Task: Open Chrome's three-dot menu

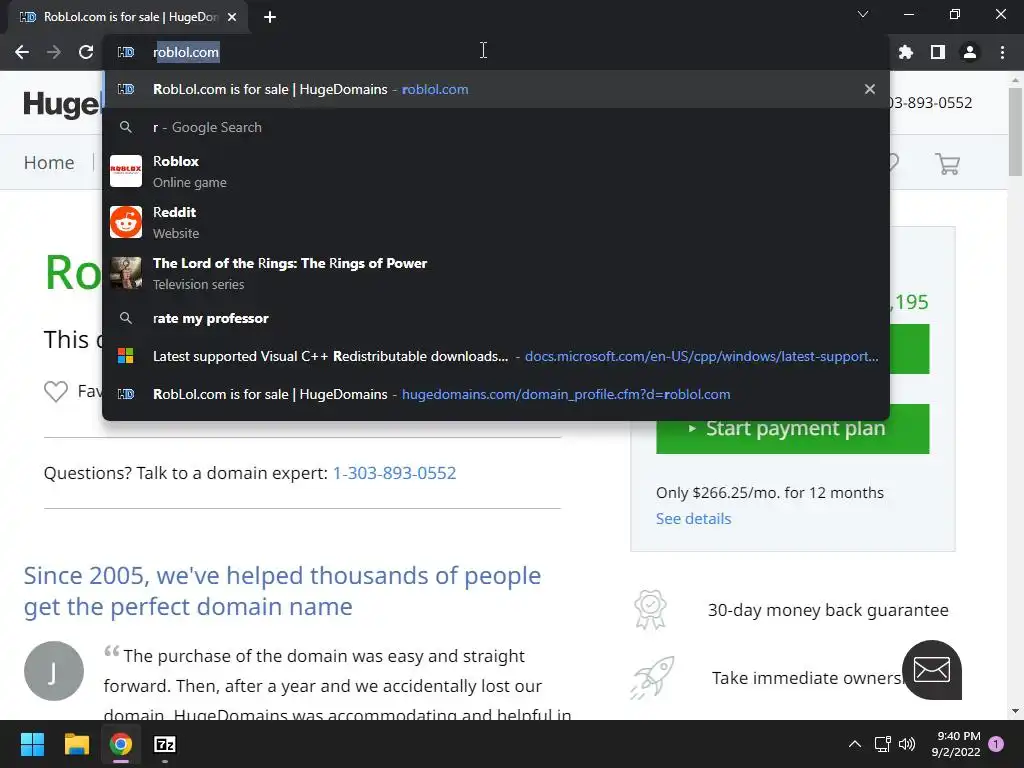Action: (1002, 52)
